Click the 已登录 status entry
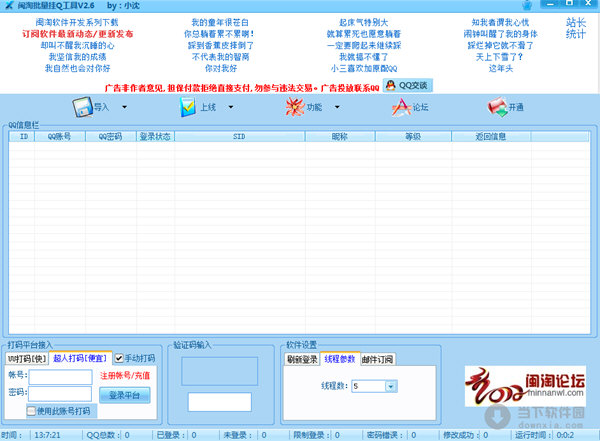 point(177,435)
